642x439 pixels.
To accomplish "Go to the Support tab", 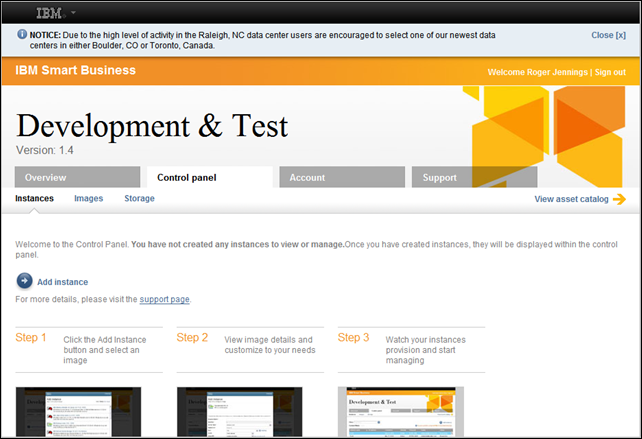I will coord(474,177).
